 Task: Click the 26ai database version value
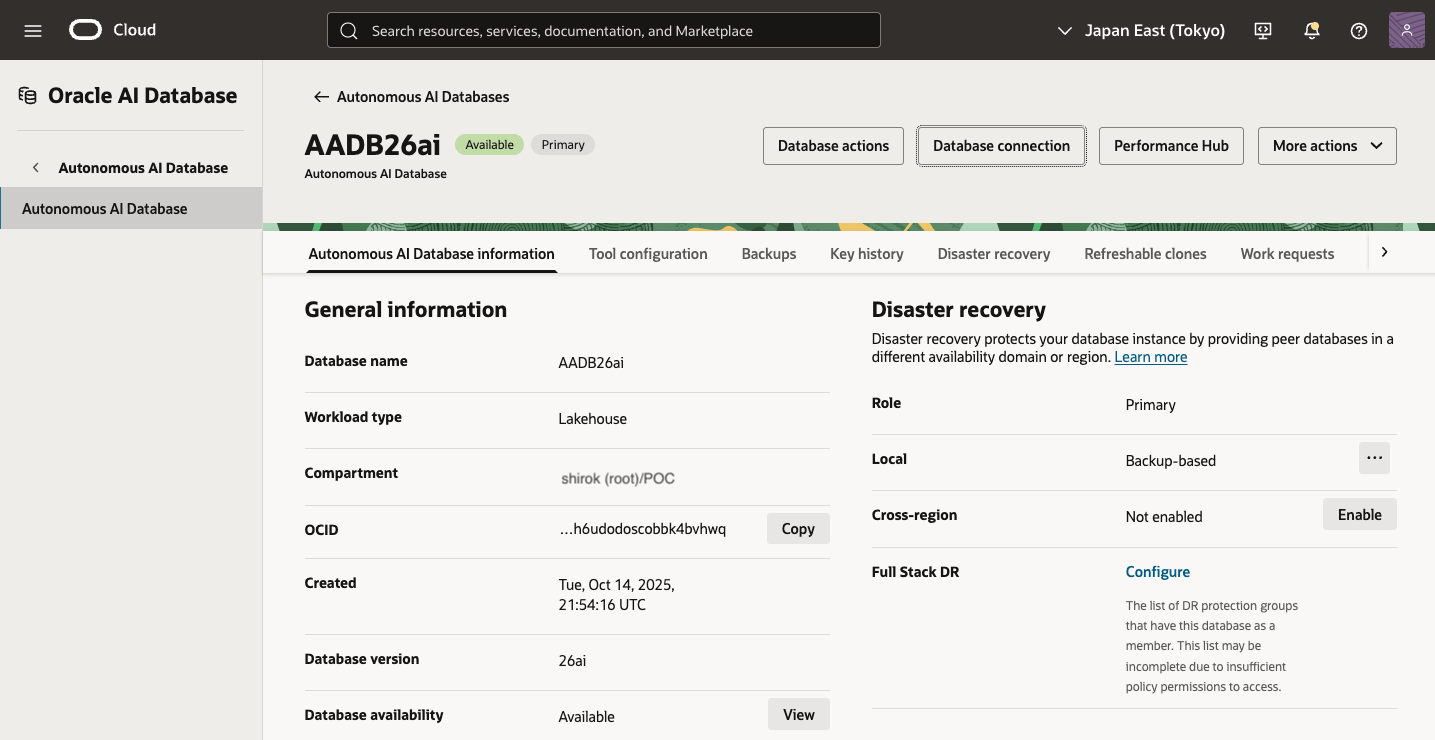(572, 661)
